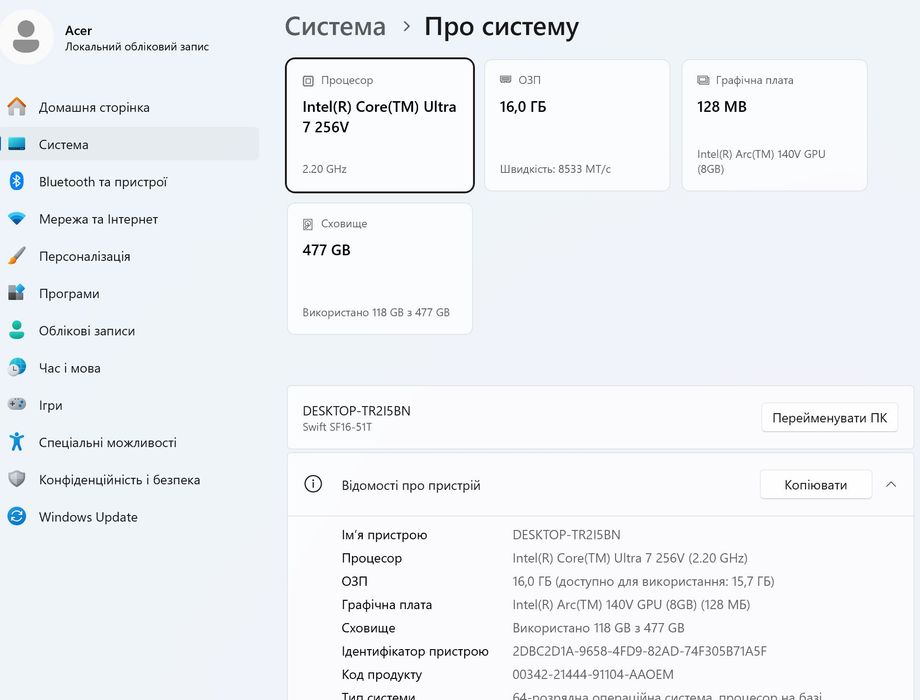Click the processor chip icon on Процесор card
920x700 pixels.
tap(308, 80)
